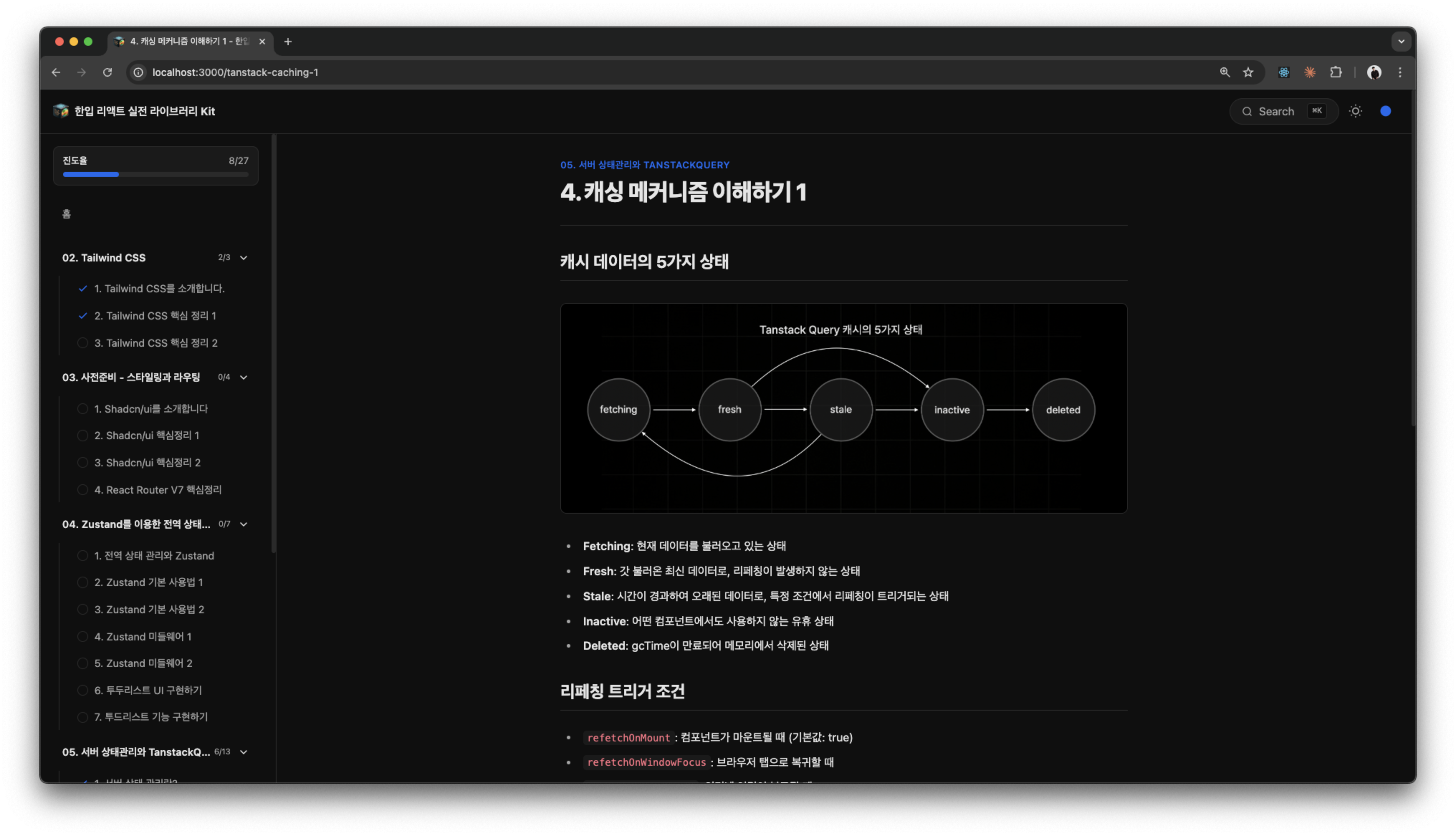Click the orange TanStack extension icon
The image size is (1456, 836).
point(1309,72)
